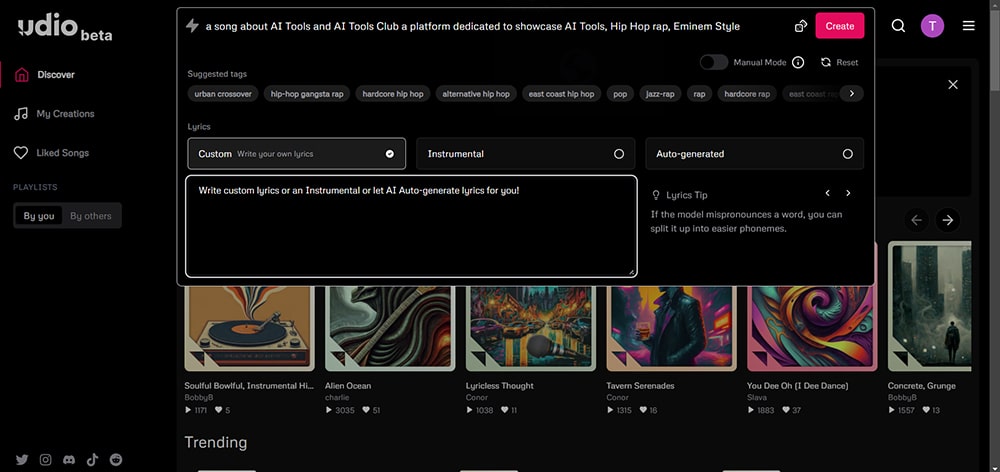Image resolution: width=1000 pixels, height=472 pixels.
Task: Add the alternative hip hop tag
Action: pyautogui.click(x=476, y=94)
